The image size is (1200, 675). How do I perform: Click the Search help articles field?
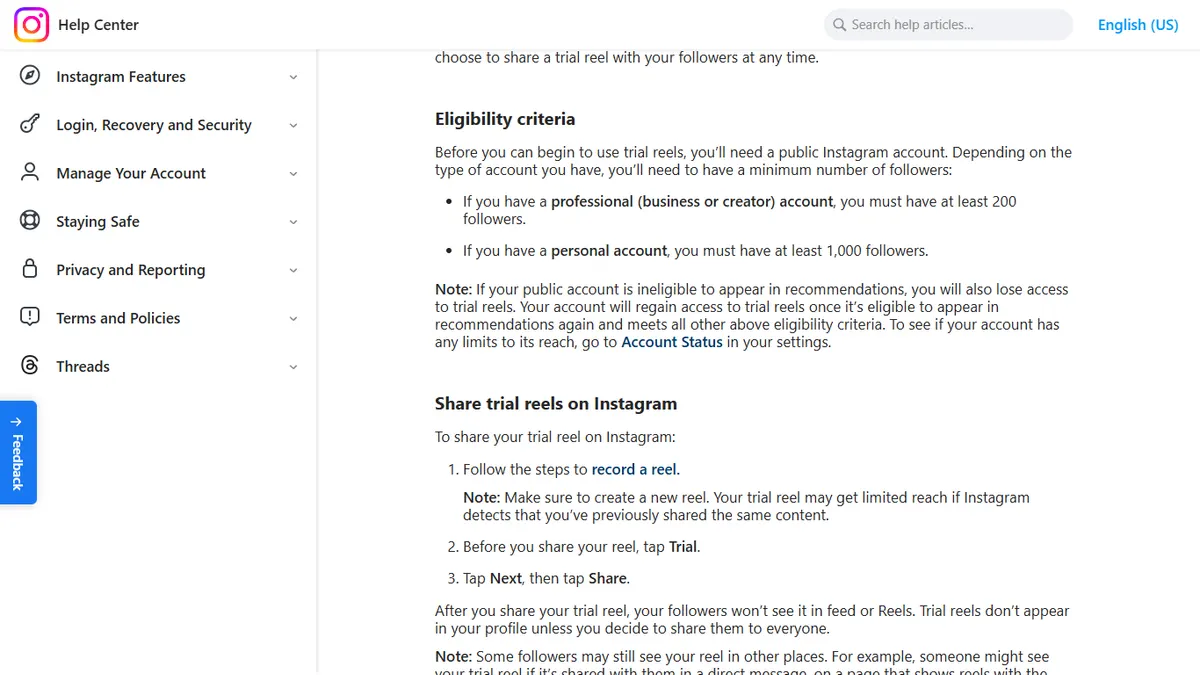point(948,24)
